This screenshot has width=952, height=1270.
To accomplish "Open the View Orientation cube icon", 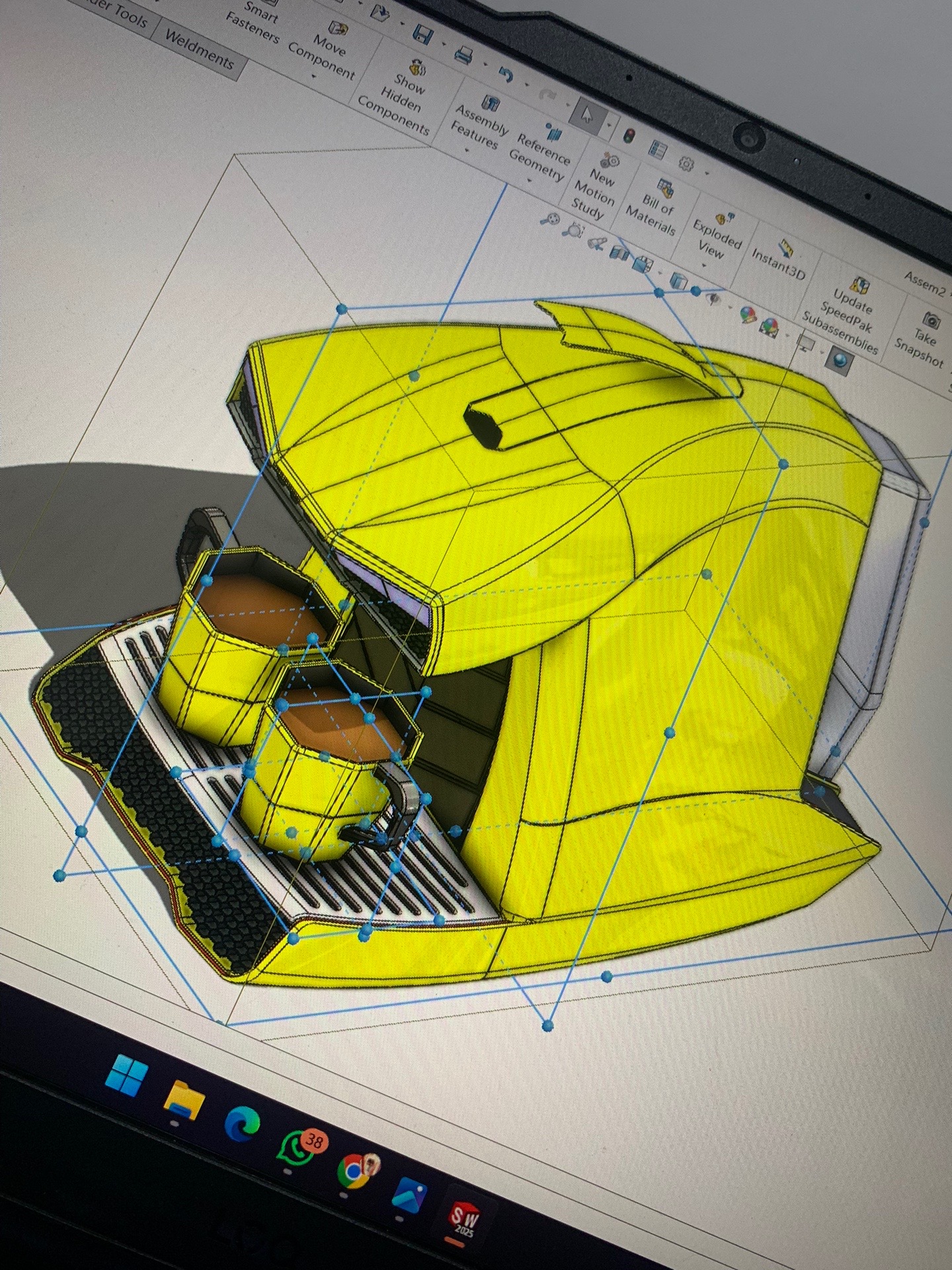I will [641, 264].
